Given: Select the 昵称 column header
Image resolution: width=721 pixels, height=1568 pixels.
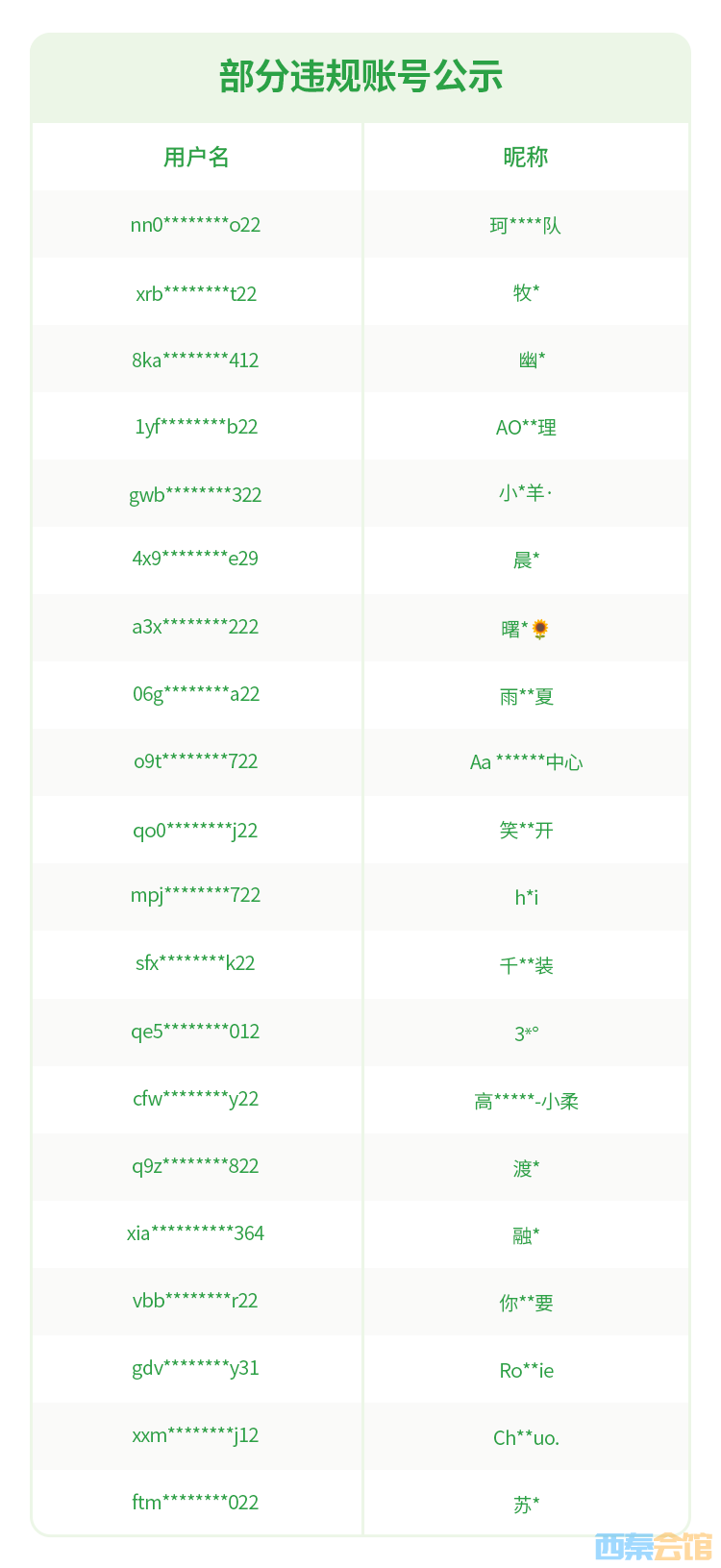Looking at the screenshot, I should pyautogui.click(x=526, y=158).
